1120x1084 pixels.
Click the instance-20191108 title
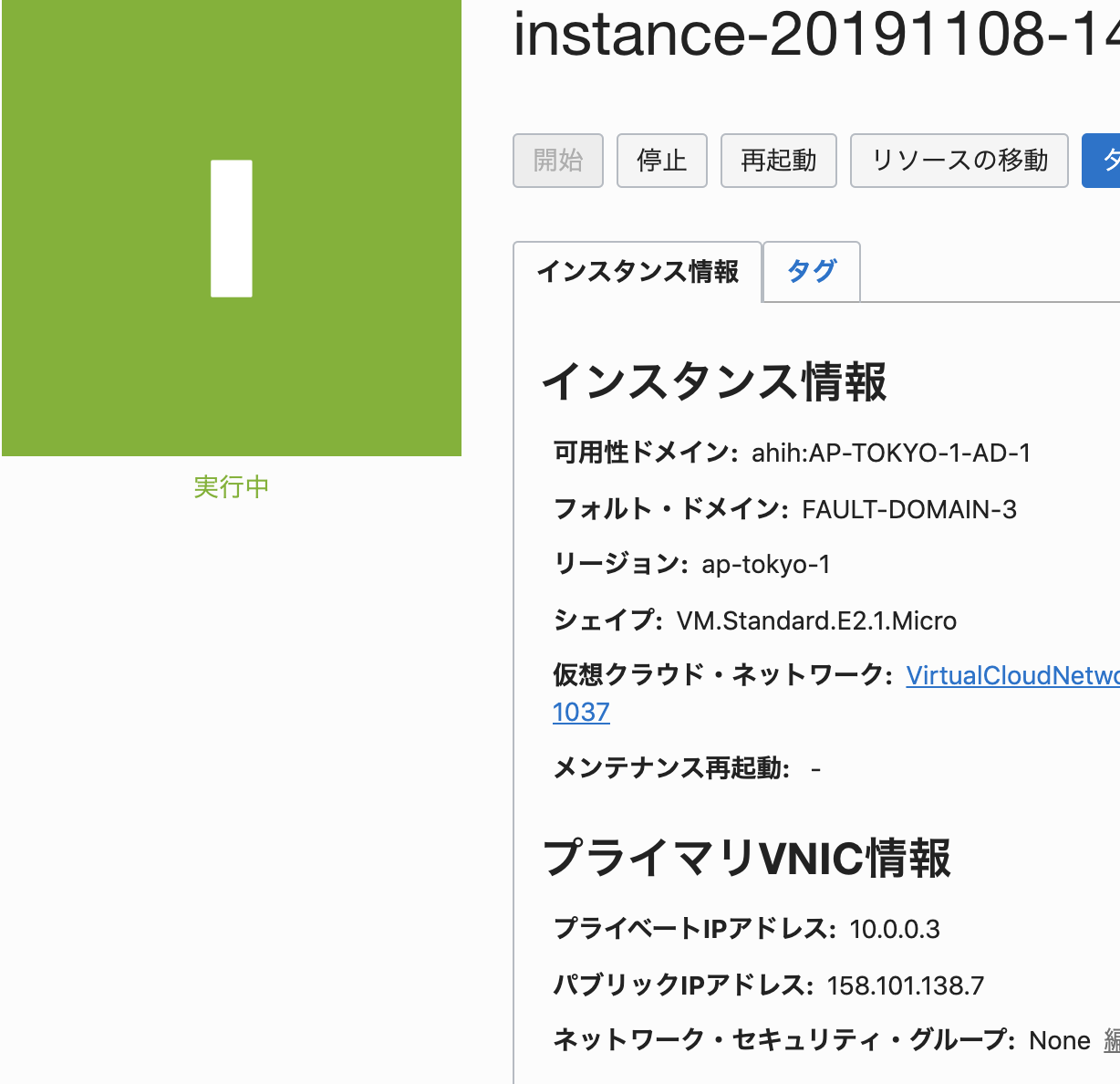click(816, 34)
